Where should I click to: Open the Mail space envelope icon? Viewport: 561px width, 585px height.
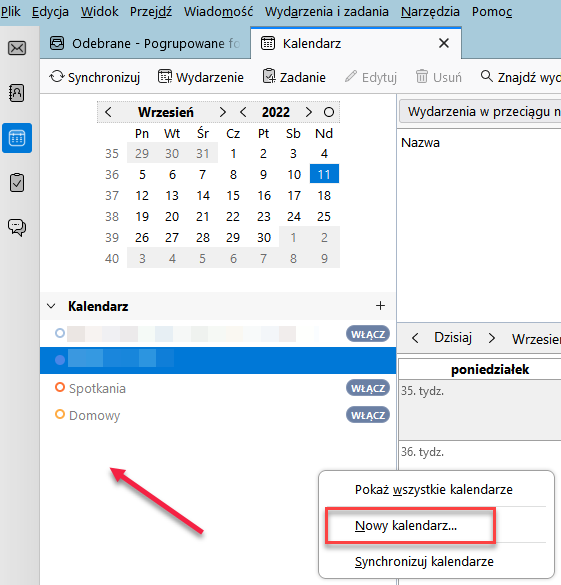pos(17,48)
